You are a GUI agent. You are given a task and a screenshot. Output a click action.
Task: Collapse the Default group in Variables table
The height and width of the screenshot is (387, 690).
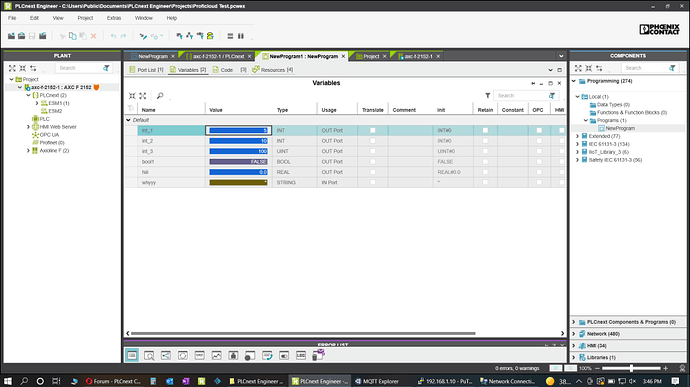coord(128,120)
